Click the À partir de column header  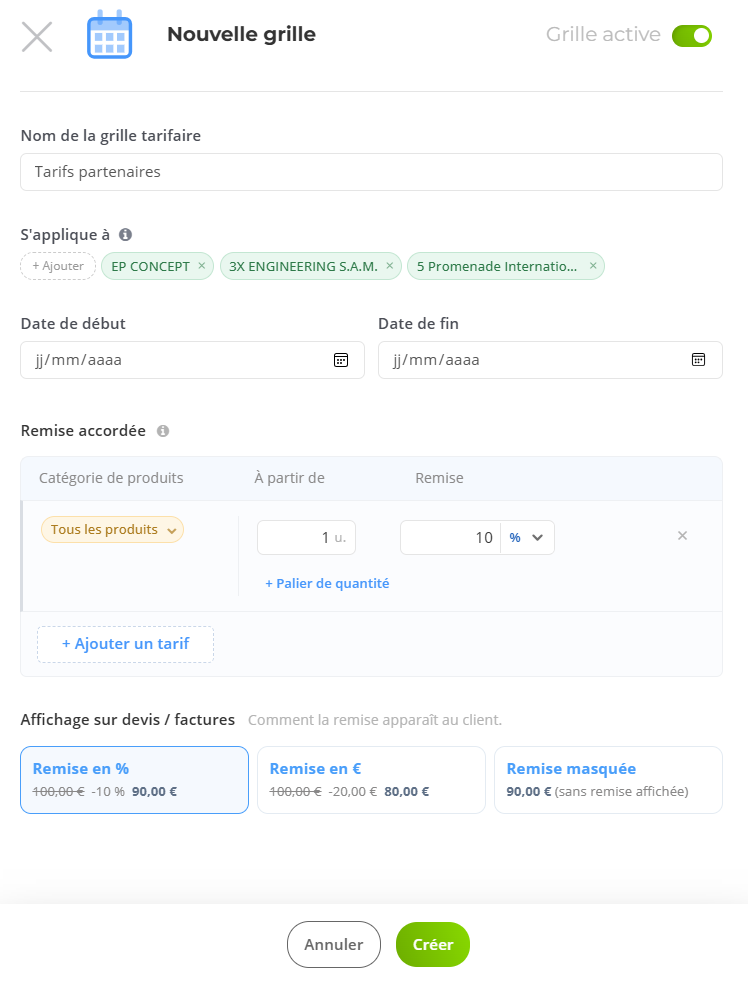(x=289, y=478)
